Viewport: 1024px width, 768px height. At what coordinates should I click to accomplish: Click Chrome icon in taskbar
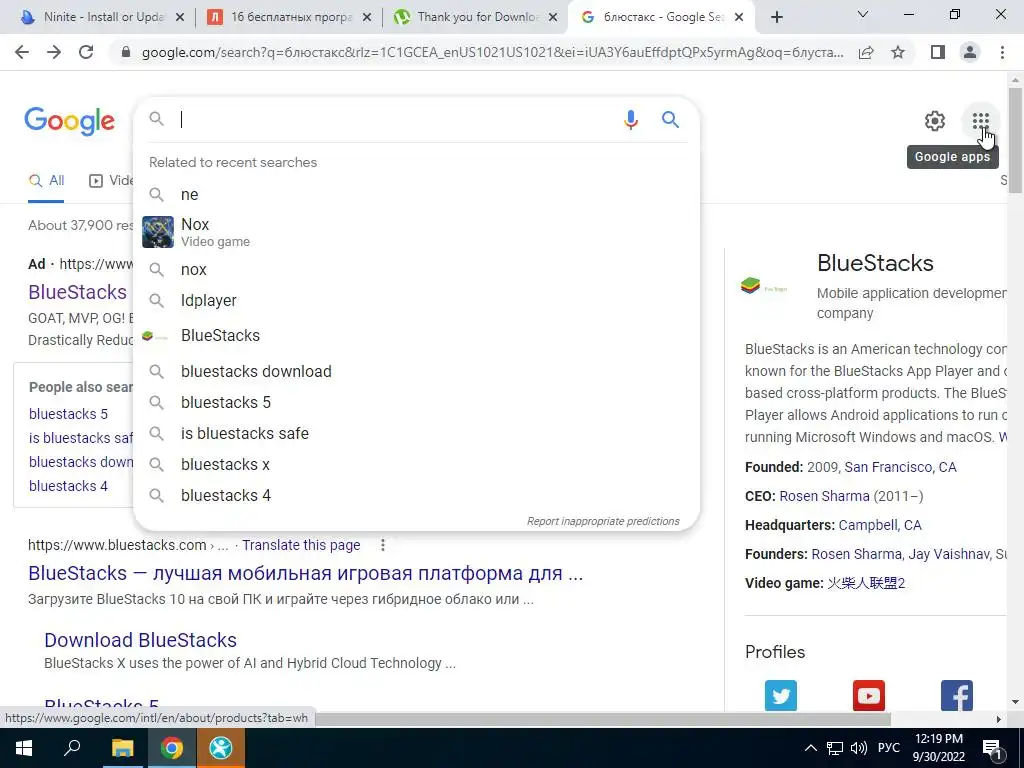[171, 748]
